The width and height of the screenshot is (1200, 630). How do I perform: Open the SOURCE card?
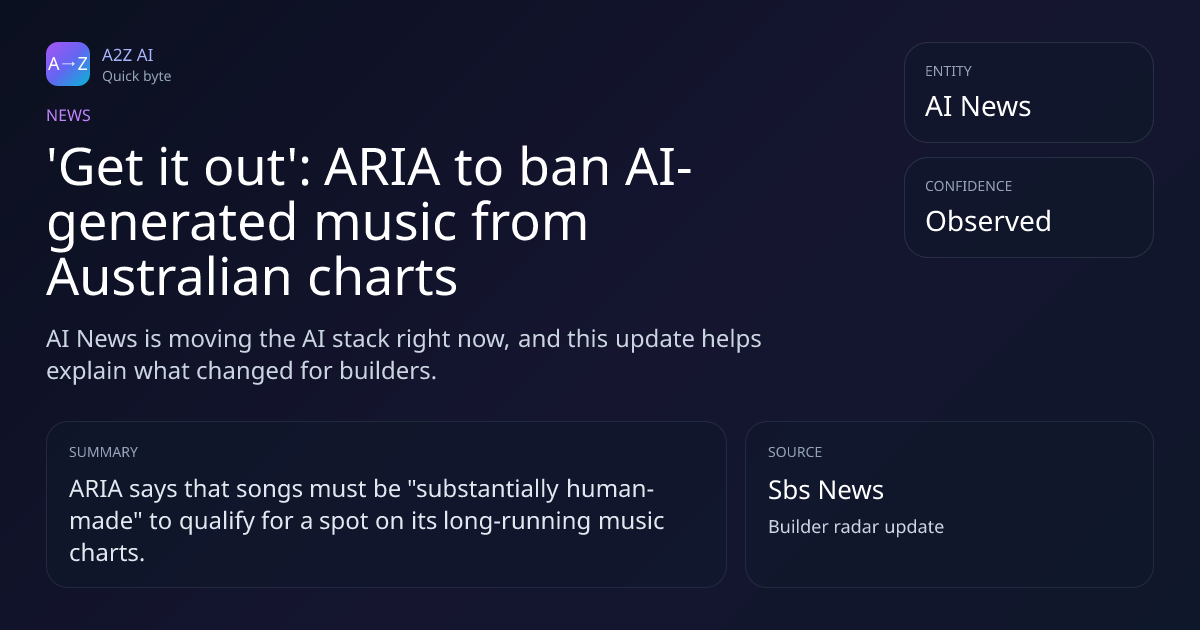click(x=949, y=504)
